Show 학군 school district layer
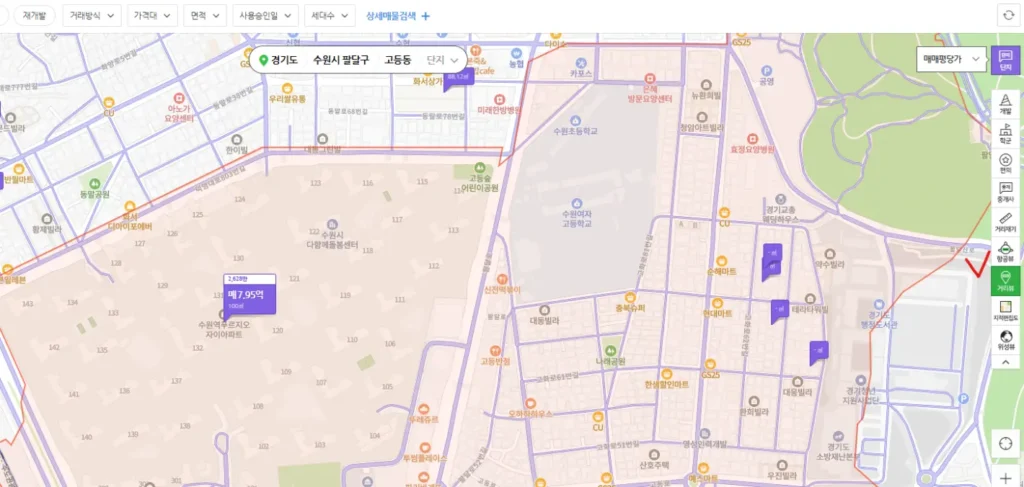Viewport: 1024px width, 487px height. click(1005, 134)
